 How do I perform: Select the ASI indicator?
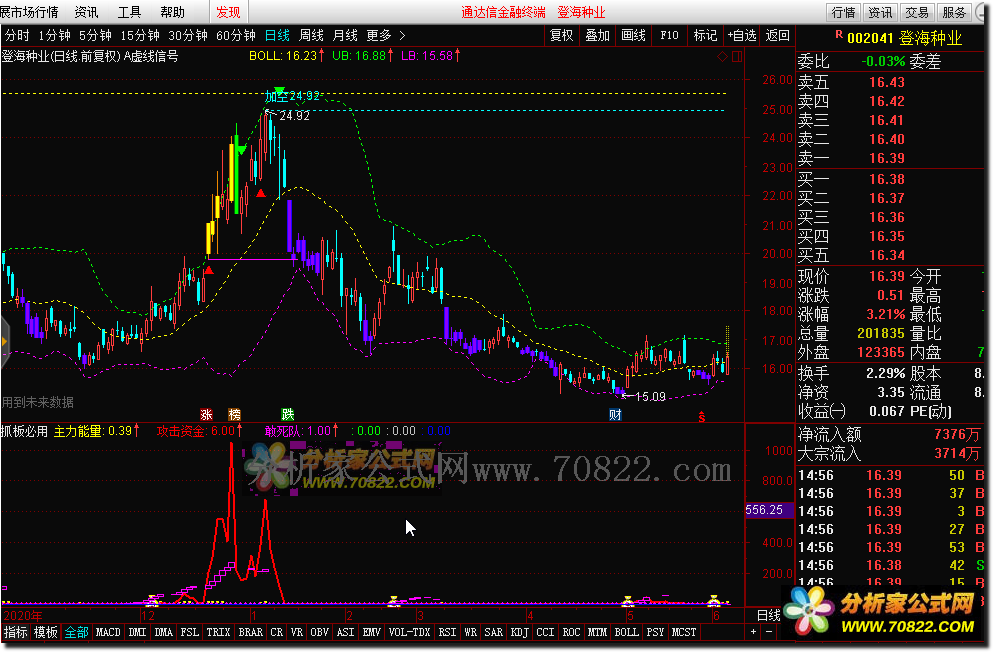345,632
